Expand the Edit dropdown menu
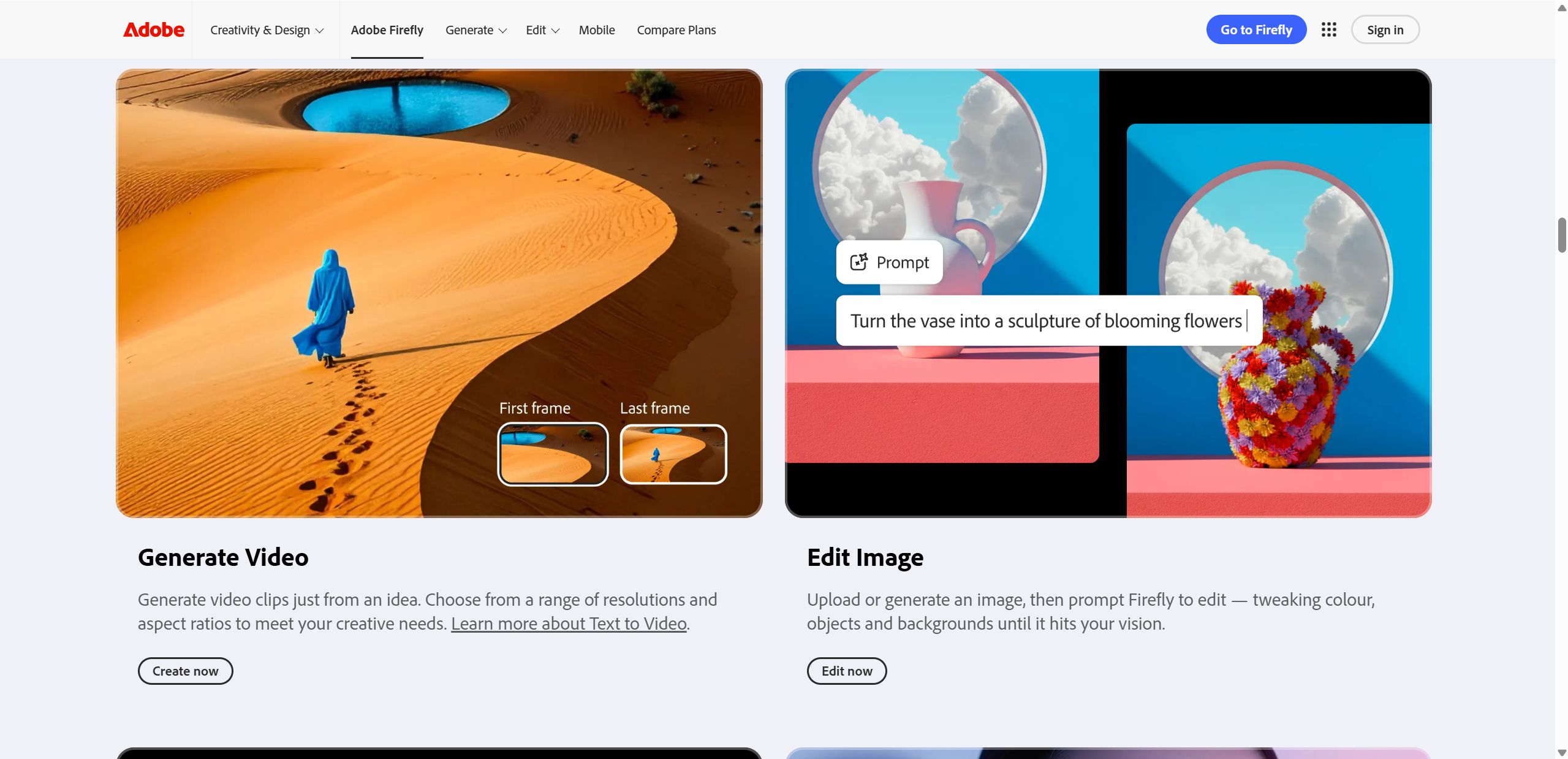Image resolution: width=1568 pixels, height=759 pixels. click(x=542, y=30)
